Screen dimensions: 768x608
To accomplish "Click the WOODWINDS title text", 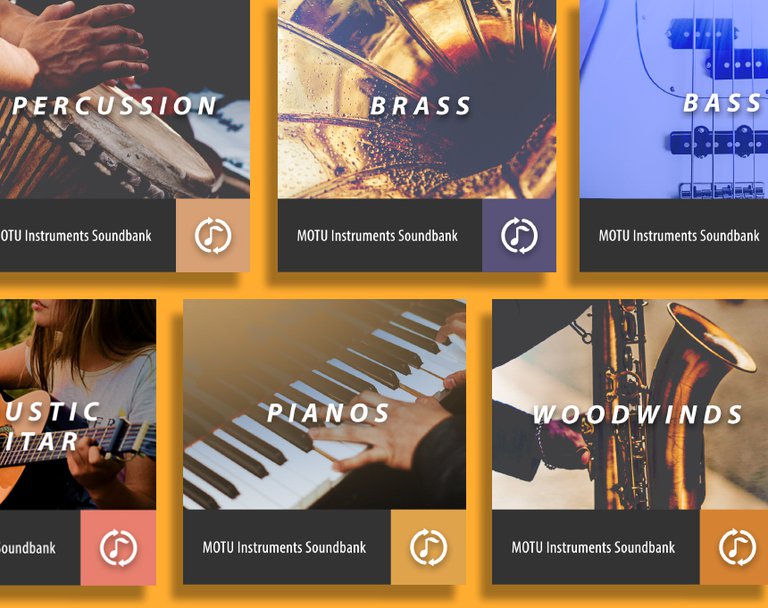I will (x=638, y=414).
